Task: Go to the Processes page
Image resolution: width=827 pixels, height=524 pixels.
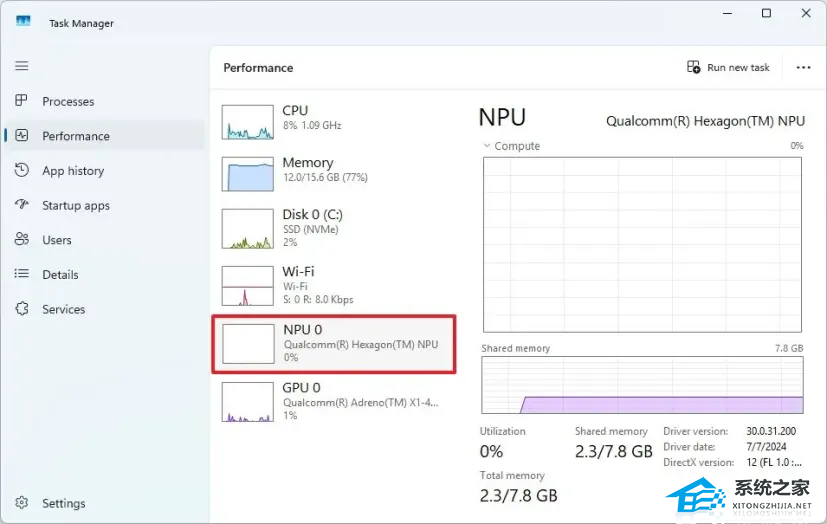Action: (104, 101)
